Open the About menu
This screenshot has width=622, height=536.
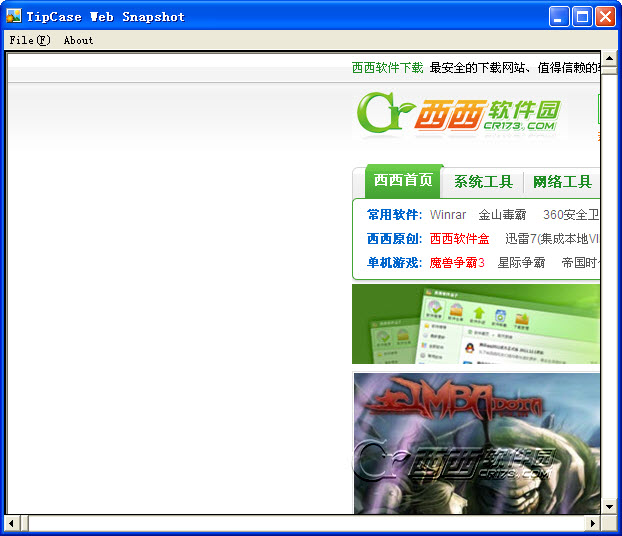coord(78,40)
